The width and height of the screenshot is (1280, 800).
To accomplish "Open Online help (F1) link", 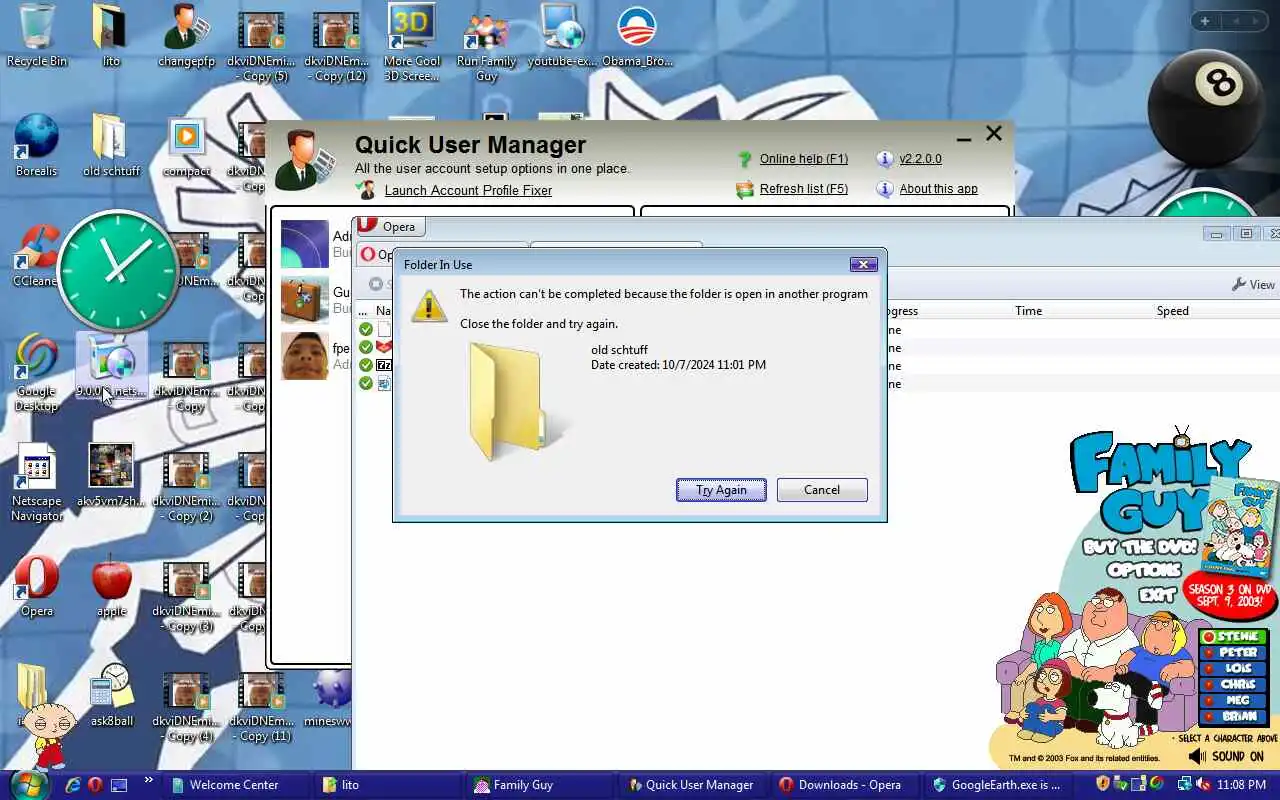I will click(x=804, y=159).
